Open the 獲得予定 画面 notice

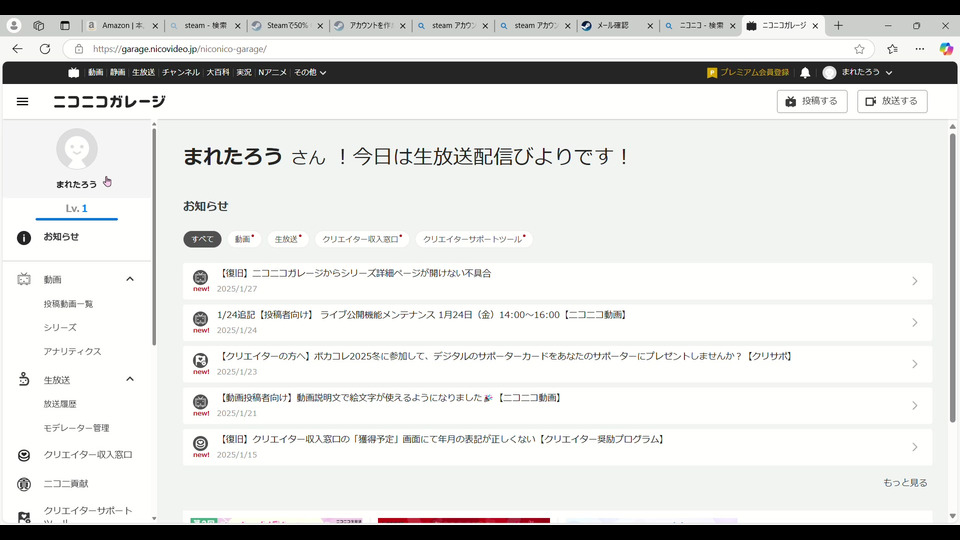coord(557,448)
